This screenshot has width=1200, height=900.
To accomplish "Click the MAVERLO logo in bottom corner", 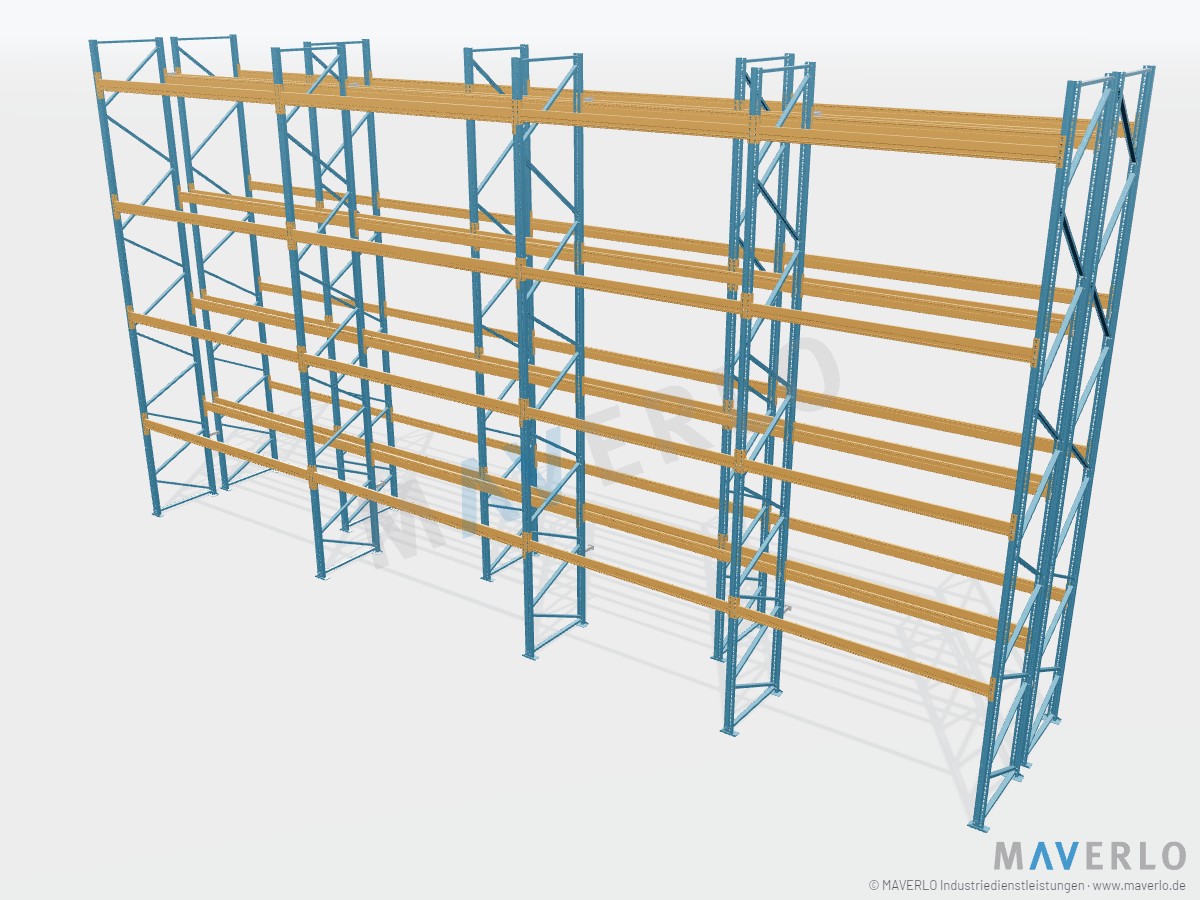I will (x=1089, y=856).
